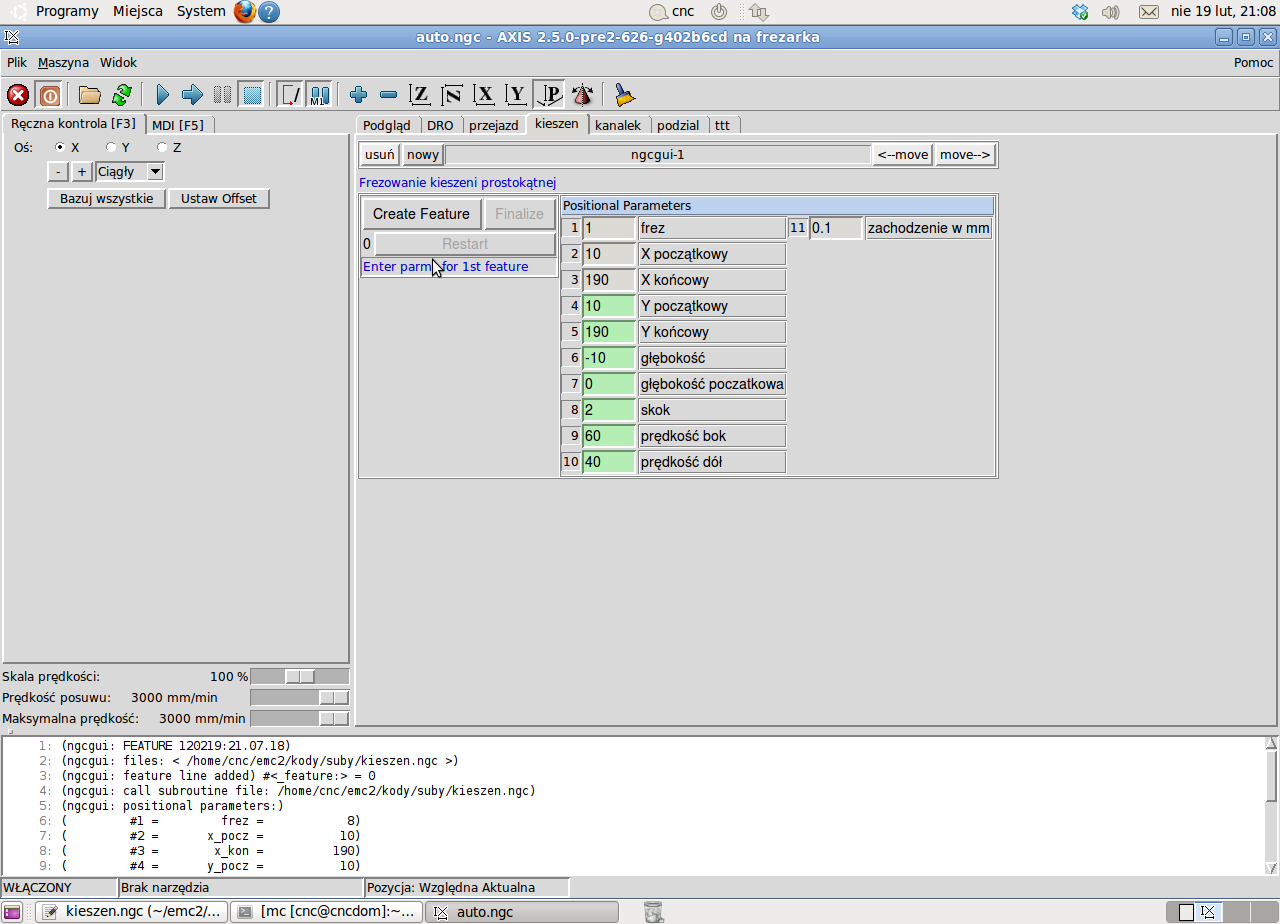Open the help icon in the top panel

(x=269, y=12)
